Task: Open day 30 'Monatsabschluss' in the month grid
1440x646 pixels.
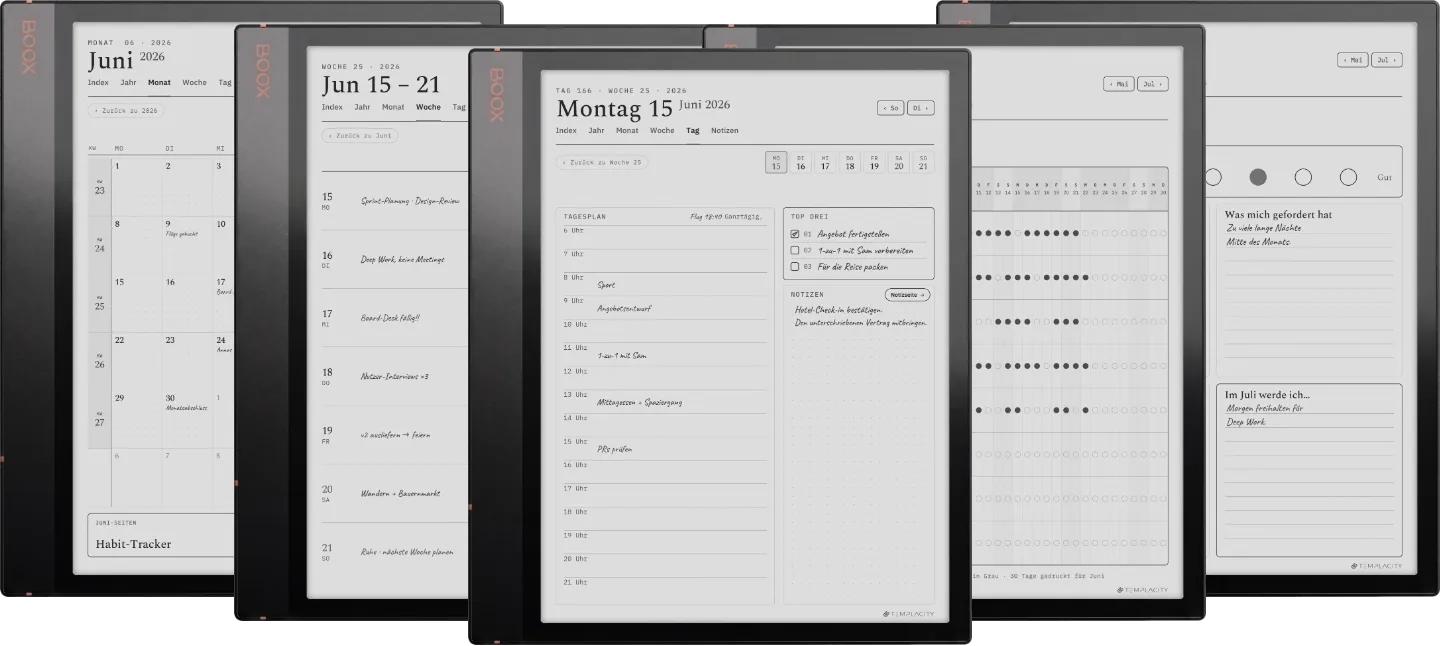Action: tap(186, 420)
